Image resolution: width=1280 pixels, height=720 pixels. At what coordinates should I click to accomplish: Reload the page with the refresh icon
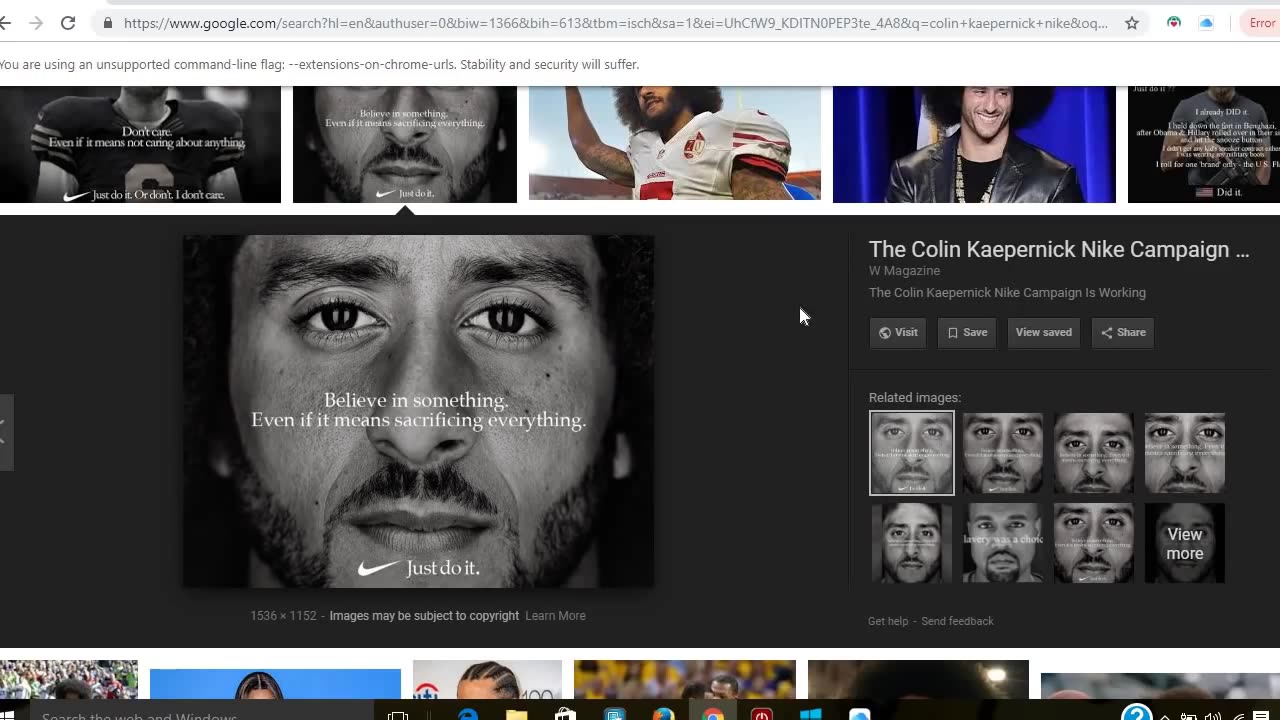68,23
